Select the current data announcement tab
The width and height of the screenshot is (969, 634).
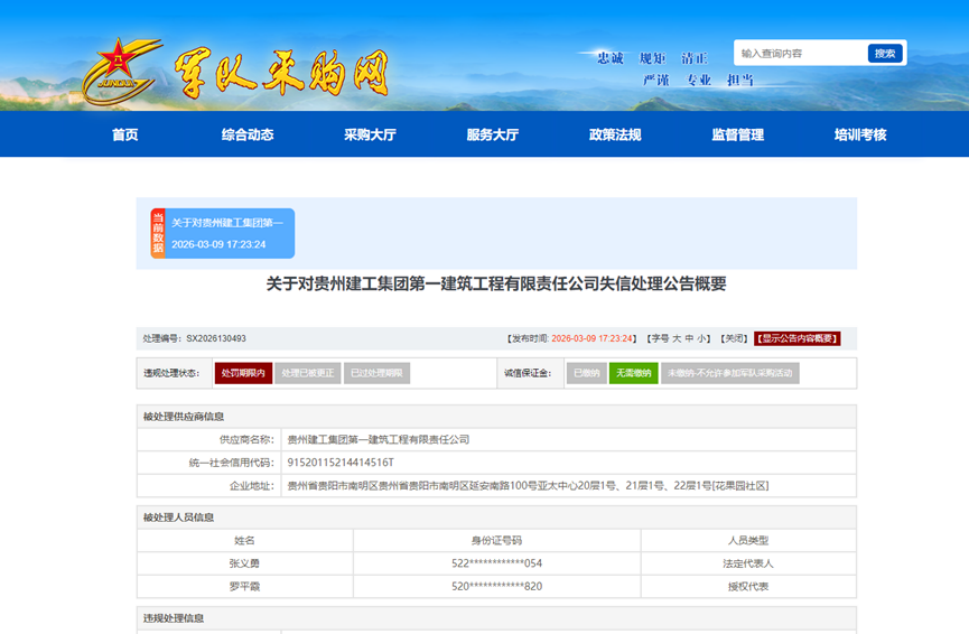(228, 234)
